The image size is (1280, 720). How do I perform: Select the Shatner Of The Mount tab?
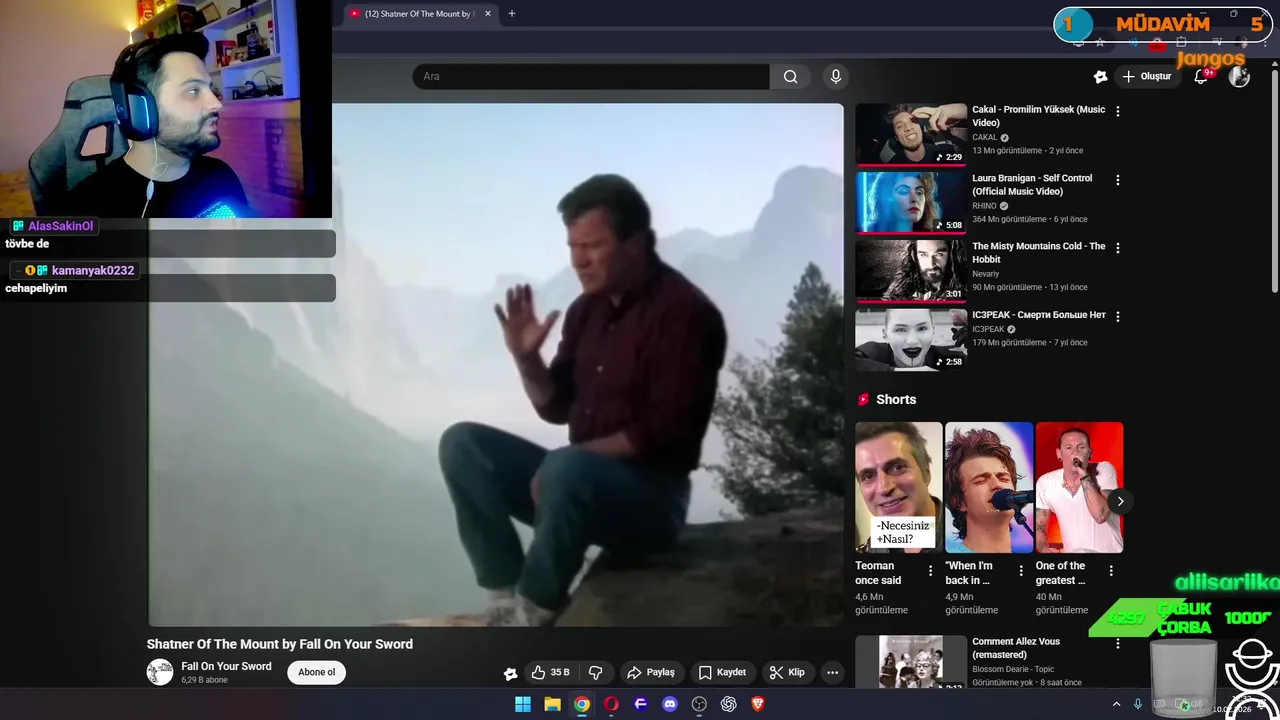[x=419, y=14]
